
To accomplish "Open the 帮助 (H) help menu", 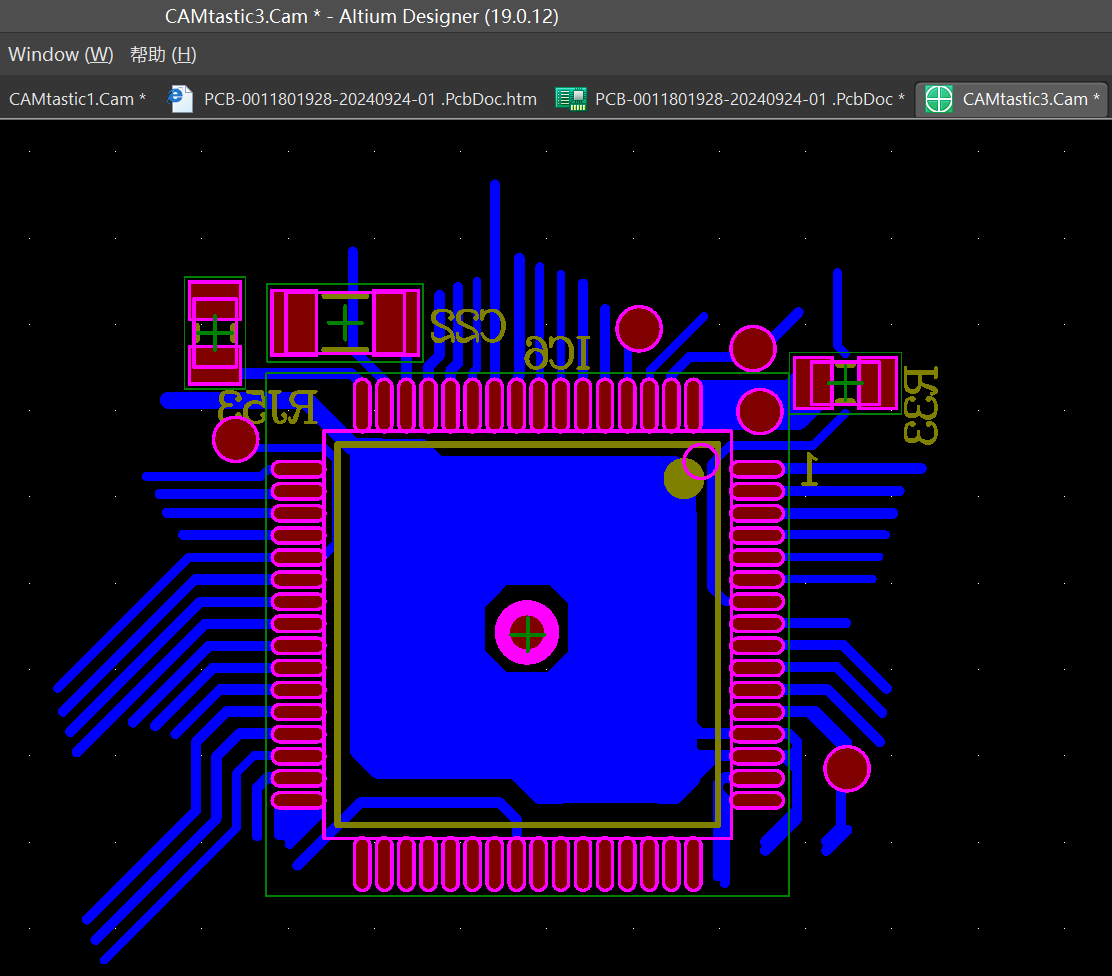I will pyautogui.click(x=163, y=55).
